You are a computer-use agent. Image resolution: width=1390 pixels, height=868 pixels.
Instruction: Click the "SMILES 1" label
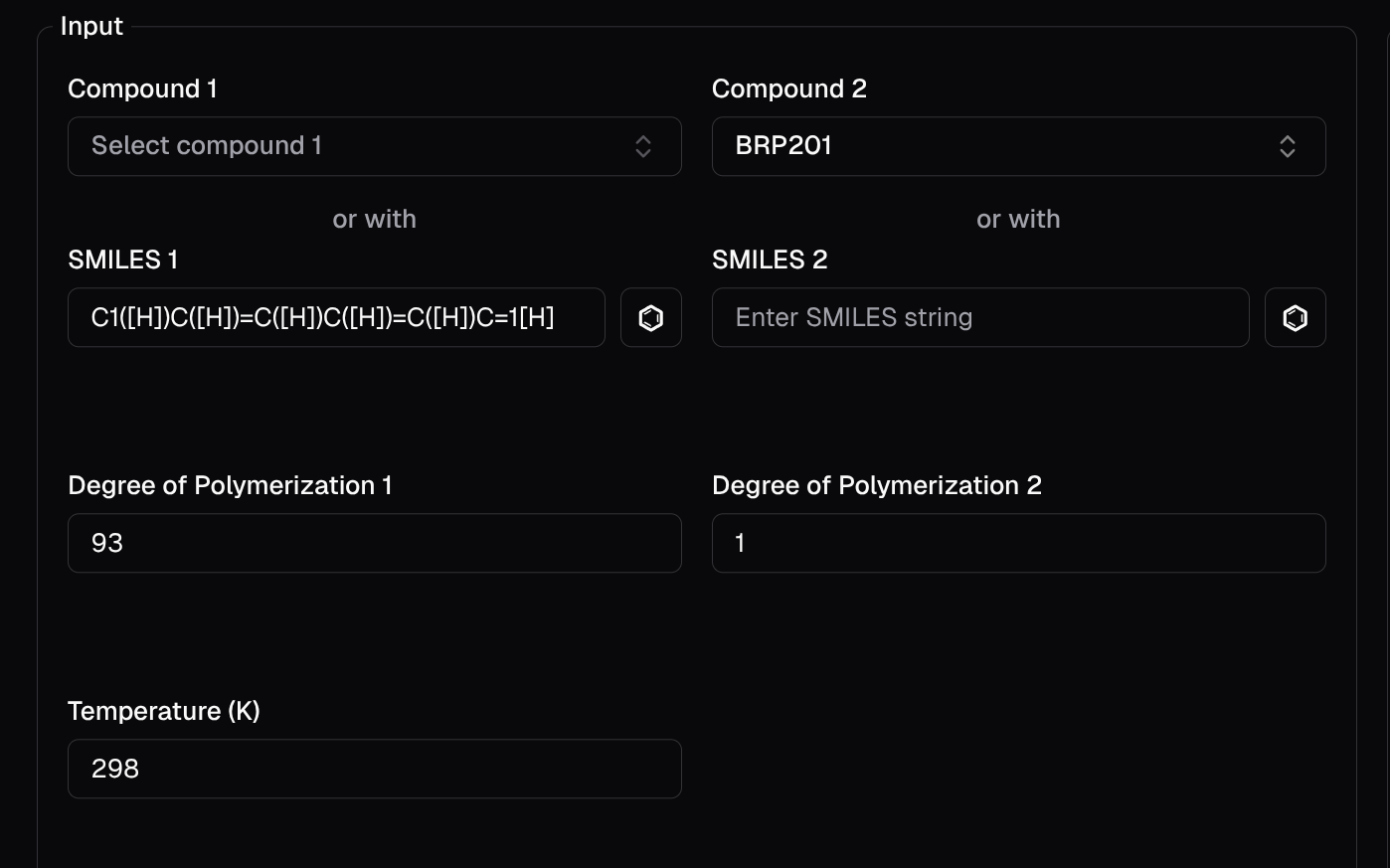click(x=122, y=260)
